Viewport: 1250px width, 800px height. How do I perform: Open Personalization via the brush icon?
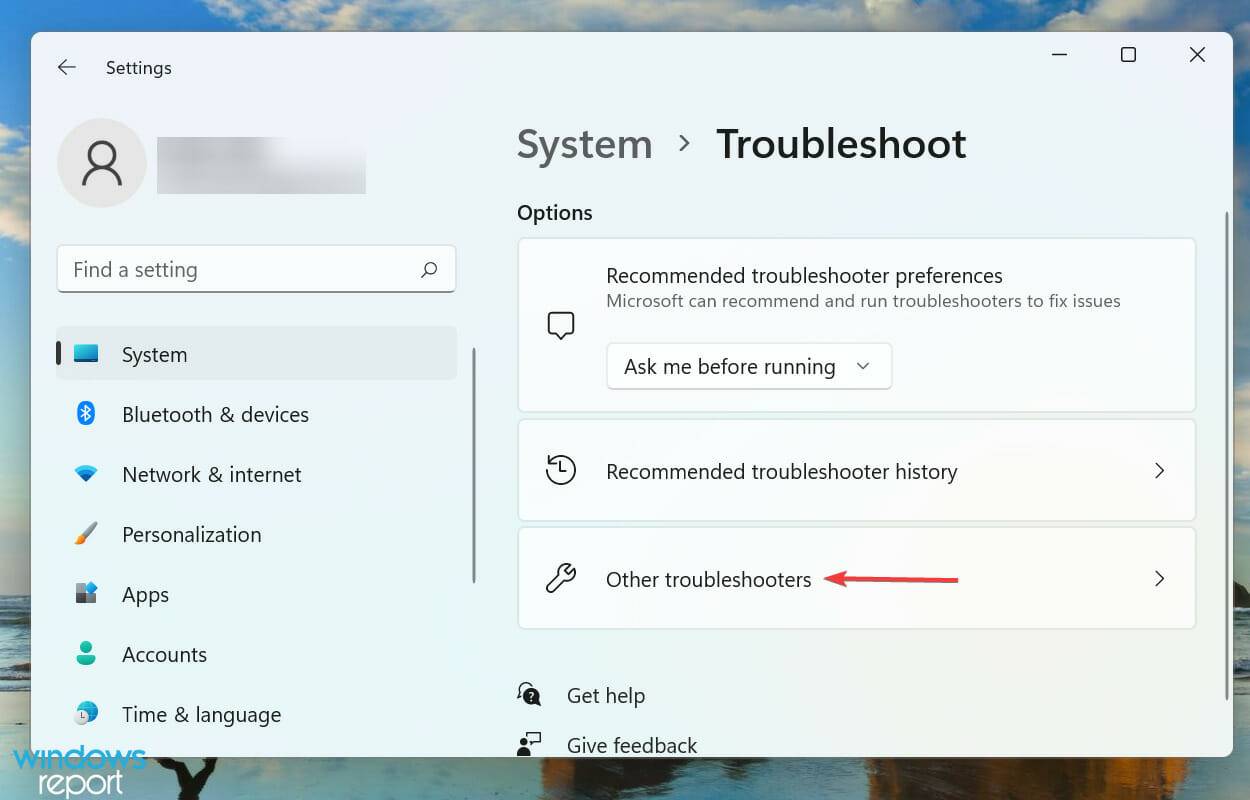[x=86, y=534]
